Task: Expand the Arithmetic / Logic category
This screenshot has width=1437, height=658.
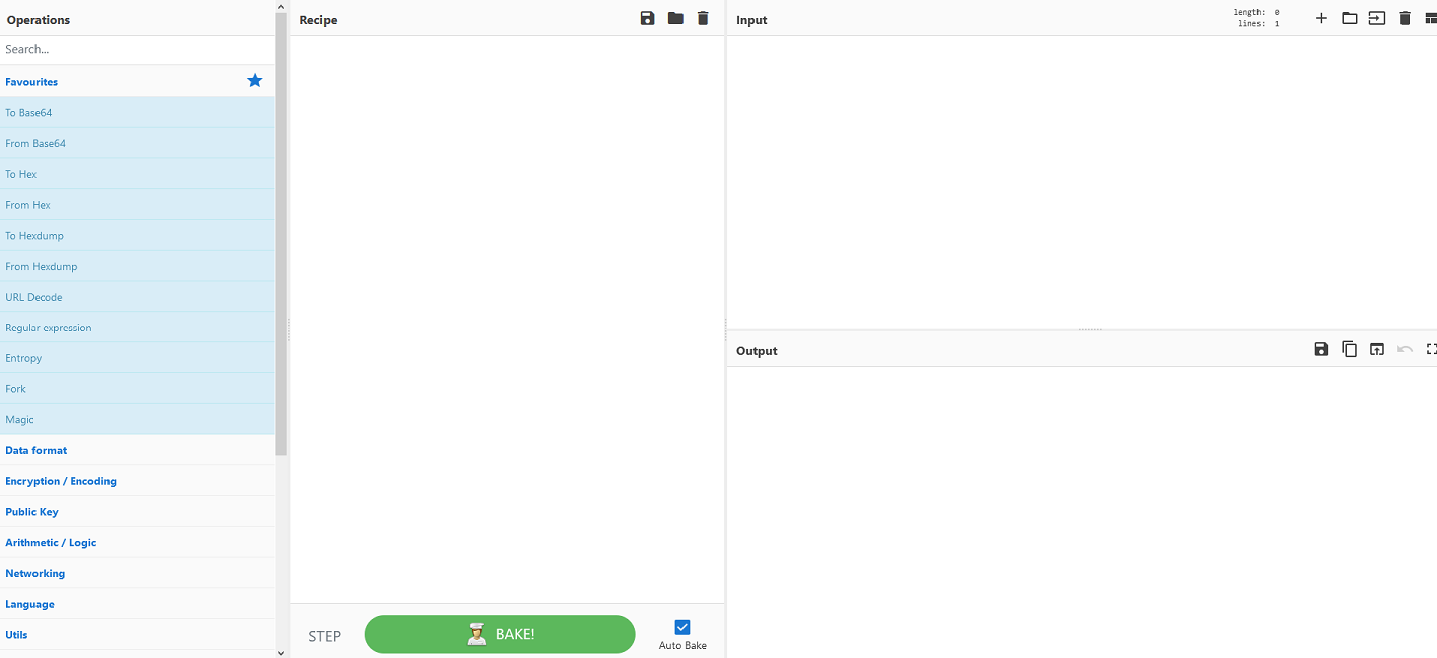Action: point(137,542)
